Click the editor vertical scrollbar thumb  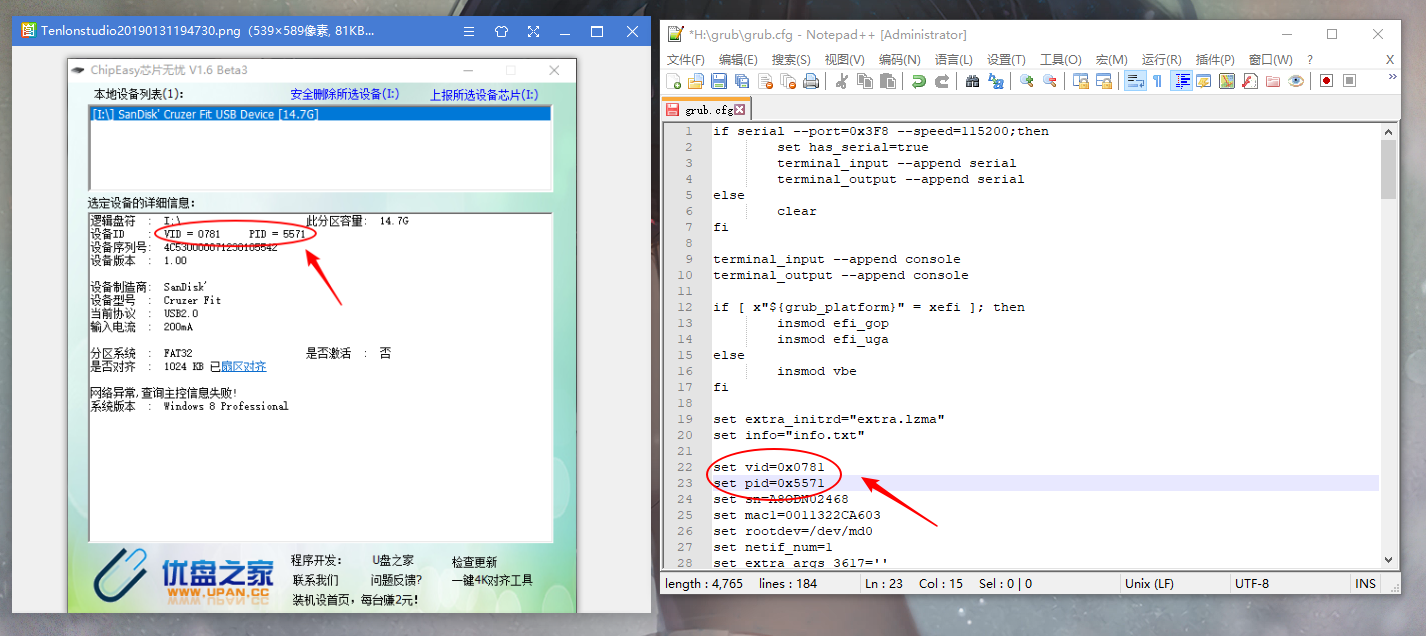[1388, 170]
